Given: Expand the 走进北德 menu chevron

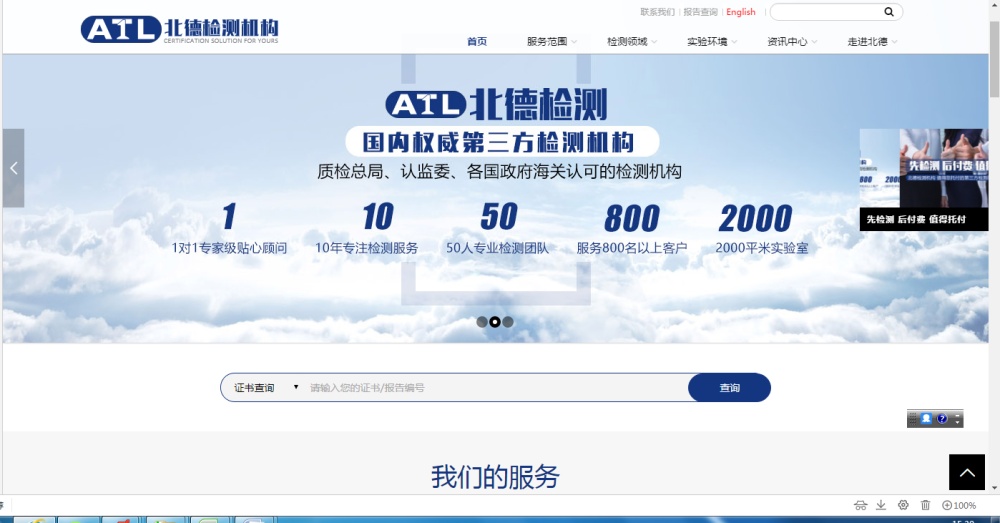Looking at the screenshot, I should [x=895, y=42].
